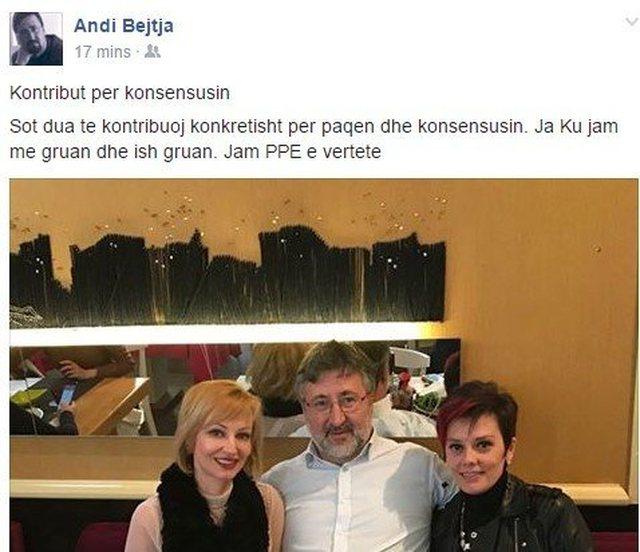
Task: Click the mirror reflection behind the group
Action: click(235, 388)
